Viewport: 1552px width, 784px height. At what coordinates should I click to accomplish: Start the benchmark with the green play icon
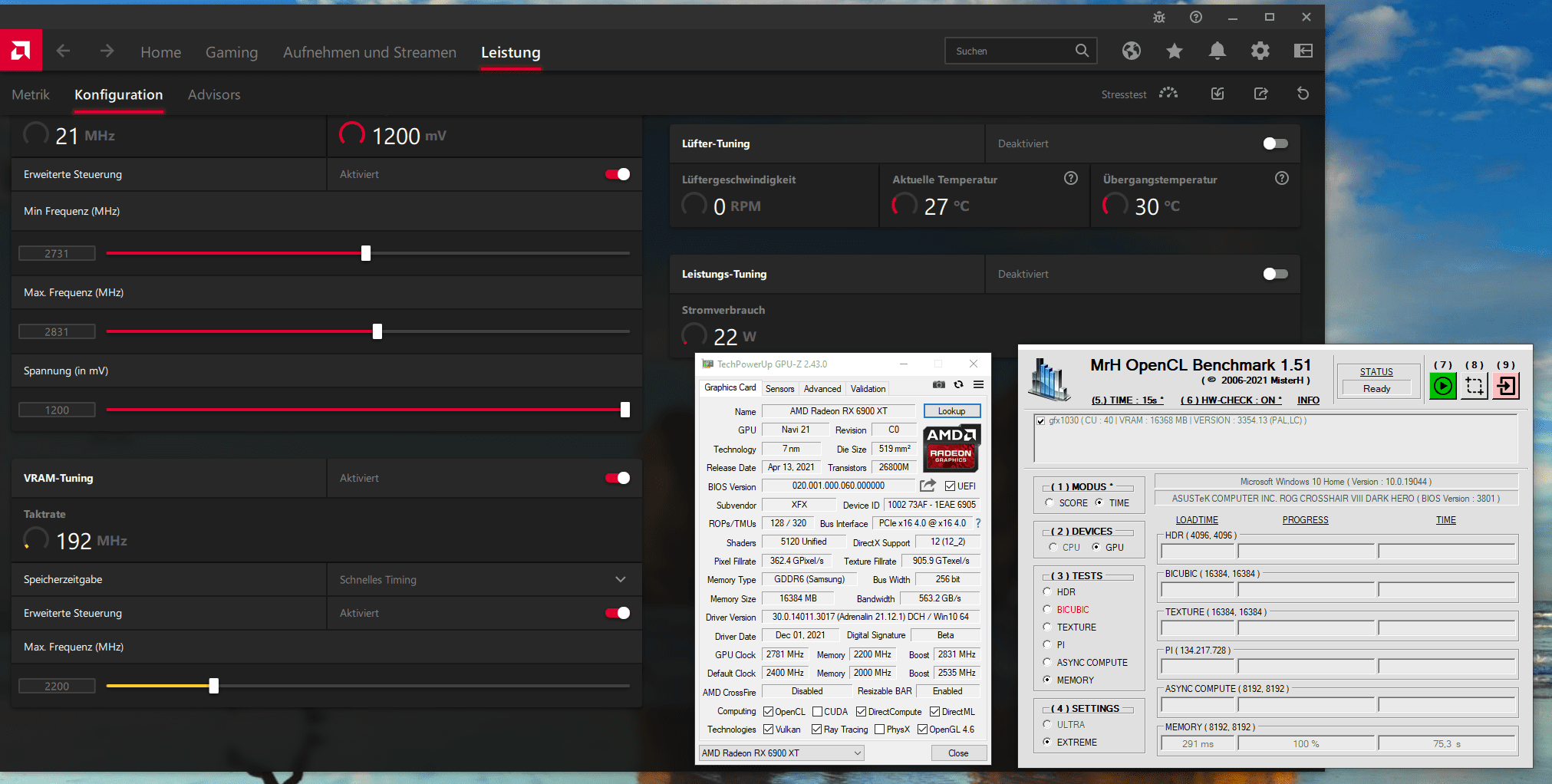(x=1442, y=386)
